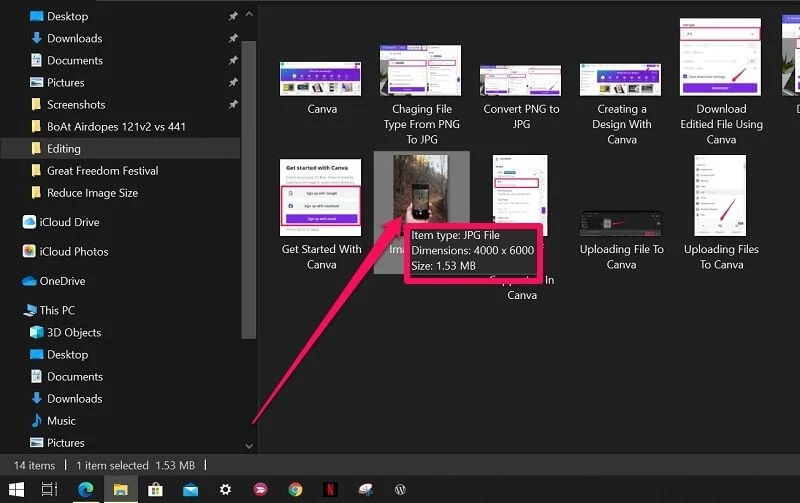Select Download Editied File Using Canva file

pyautogui.click(x=720, y=57)
